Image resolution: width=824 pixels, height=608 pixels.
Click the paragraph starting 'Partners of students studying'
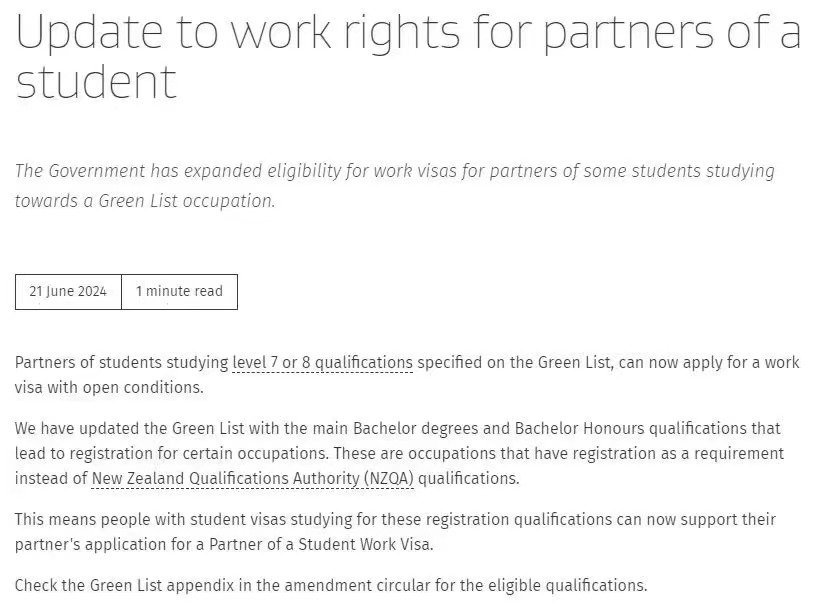click(407, 375)
